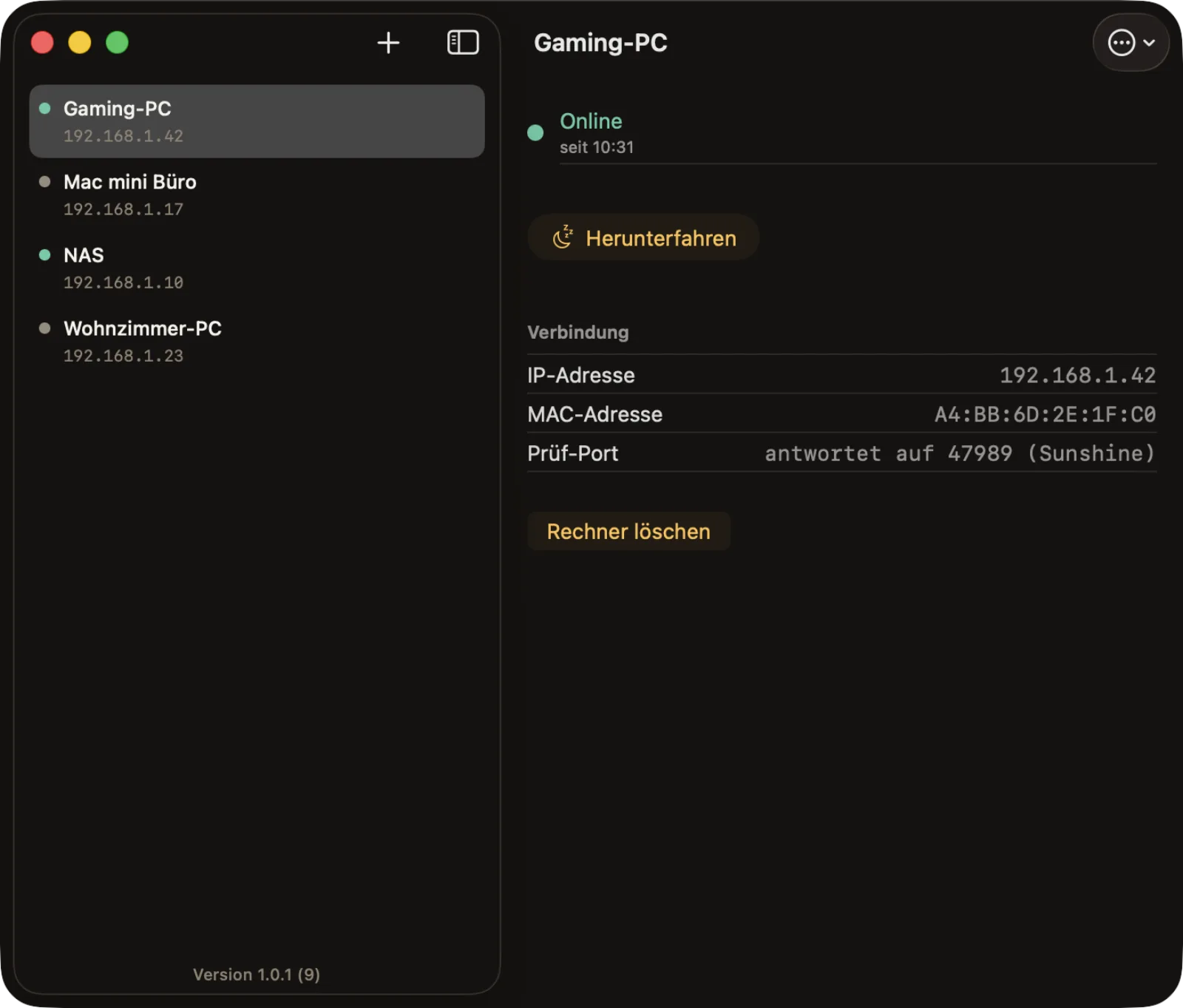Click the moon sleep icon in Herunterfahren
This screenshot has height=1008, width=1183.
pos(563,237)
